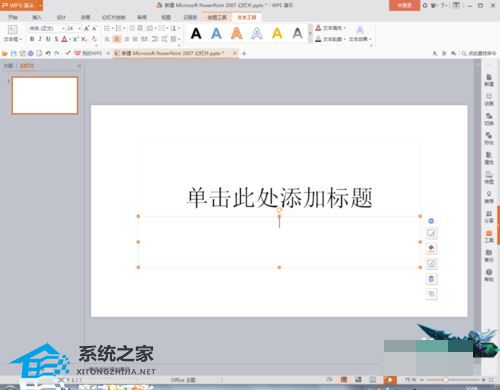Viewport: 500px width, 390px height.
Task: Add a new document tab with plus
Action: coord(244,53)
